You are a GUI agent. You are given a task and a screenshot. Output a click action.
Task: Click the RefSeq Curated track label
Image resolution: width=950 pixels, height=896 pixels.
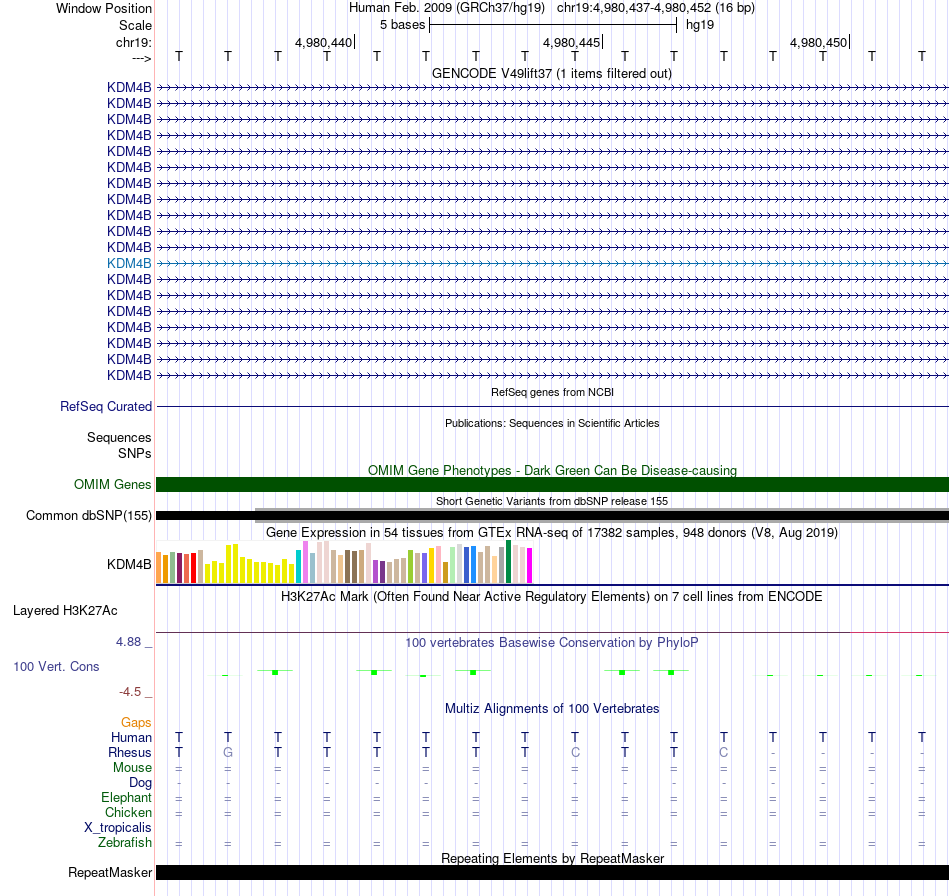pyautogui.click(x=106, y=407)
